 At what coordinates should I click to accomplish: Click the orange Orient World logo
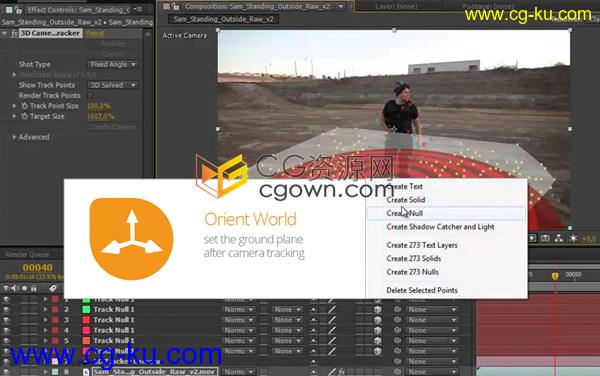(x=131, y=239)
